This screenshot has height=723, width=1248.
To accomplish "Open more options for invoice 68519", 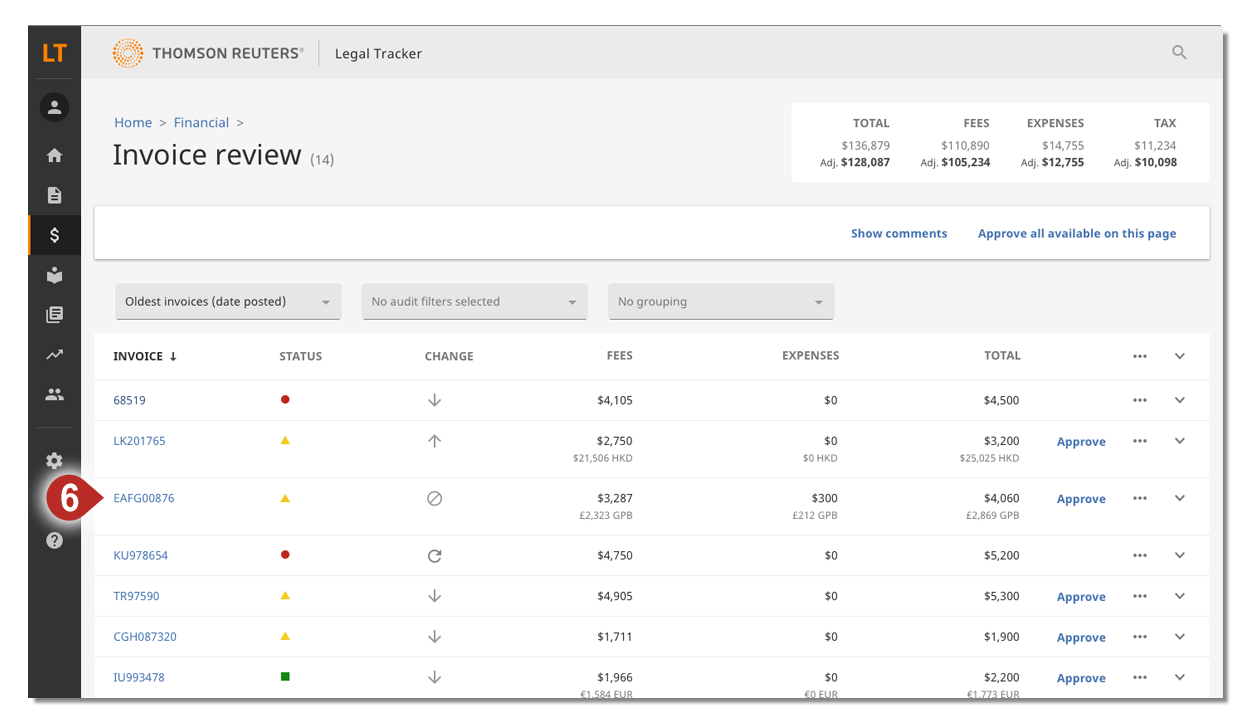I will (x=1139, y=400).
